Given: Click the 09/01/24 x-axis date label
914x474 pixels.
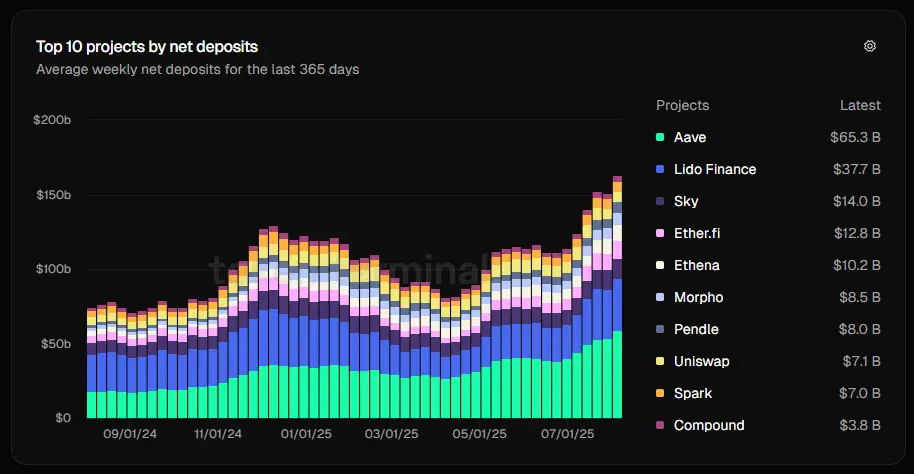Looking at the screenshot, I should (x=130, y=434).
